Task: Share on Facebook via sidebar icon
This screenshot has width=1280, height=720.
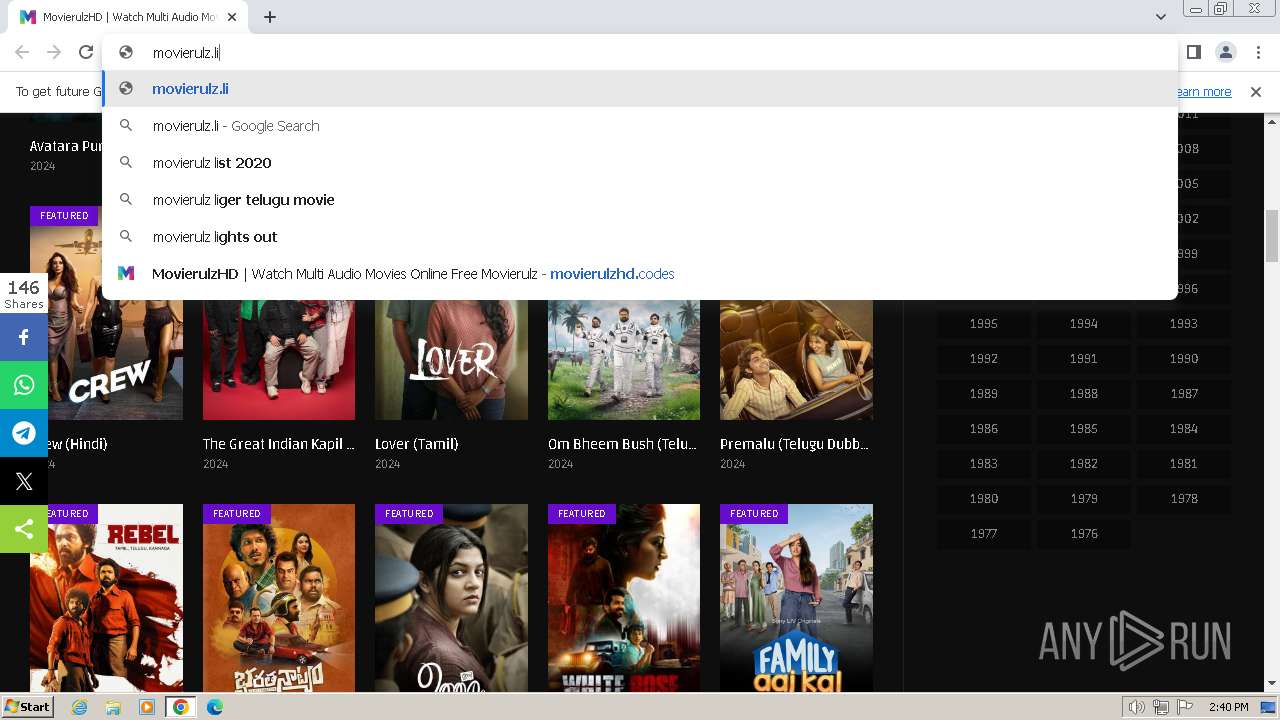Action: pyautogui.click(x=24, y=337)
